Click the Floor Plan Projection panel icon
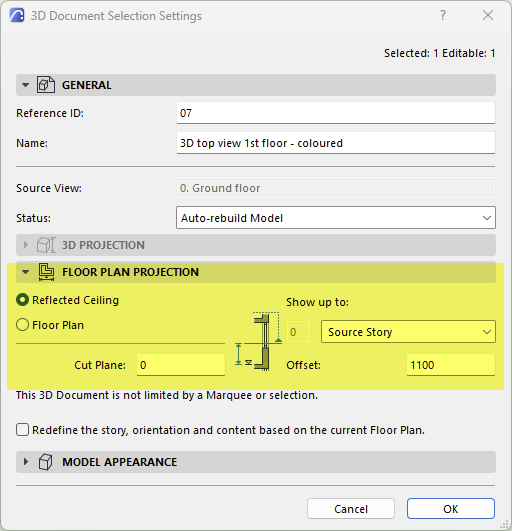The height and width of the screenshot is (531, 512). pos(46,272)
